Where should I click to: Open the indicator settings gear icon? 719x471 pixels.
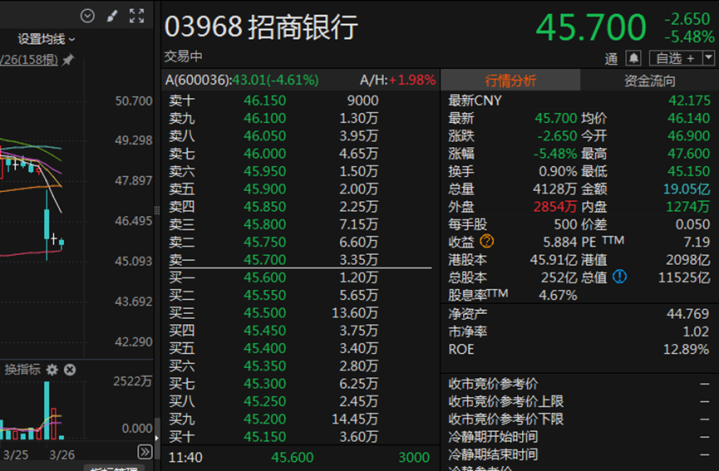[52, 370]
